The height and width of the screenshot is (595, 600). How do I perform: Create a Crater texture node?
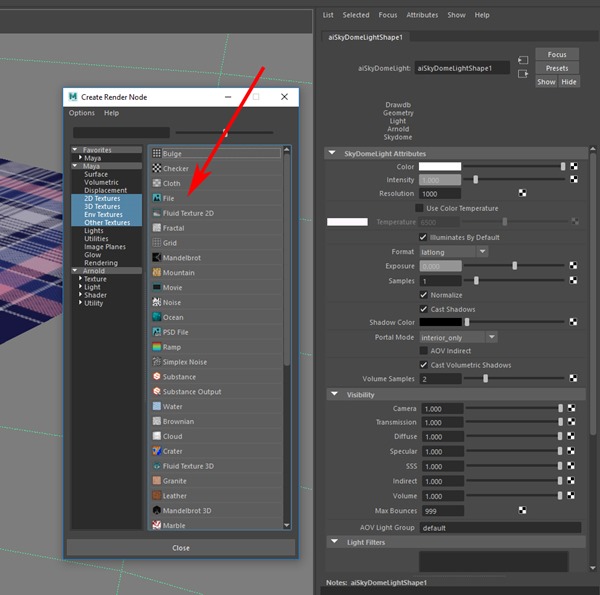(x=216, y=452)
